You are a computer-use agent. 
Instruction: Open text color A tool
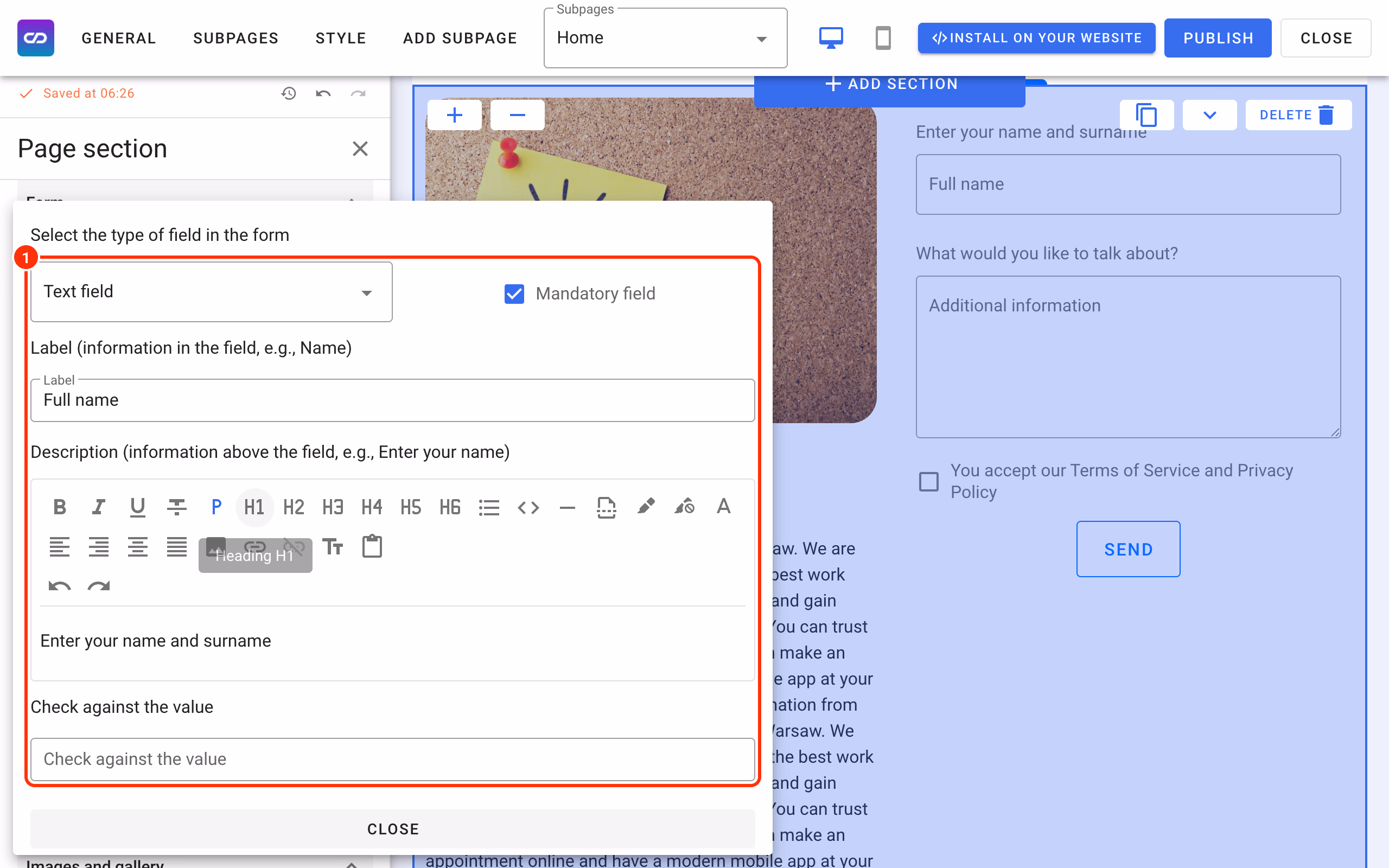point(723,507)
